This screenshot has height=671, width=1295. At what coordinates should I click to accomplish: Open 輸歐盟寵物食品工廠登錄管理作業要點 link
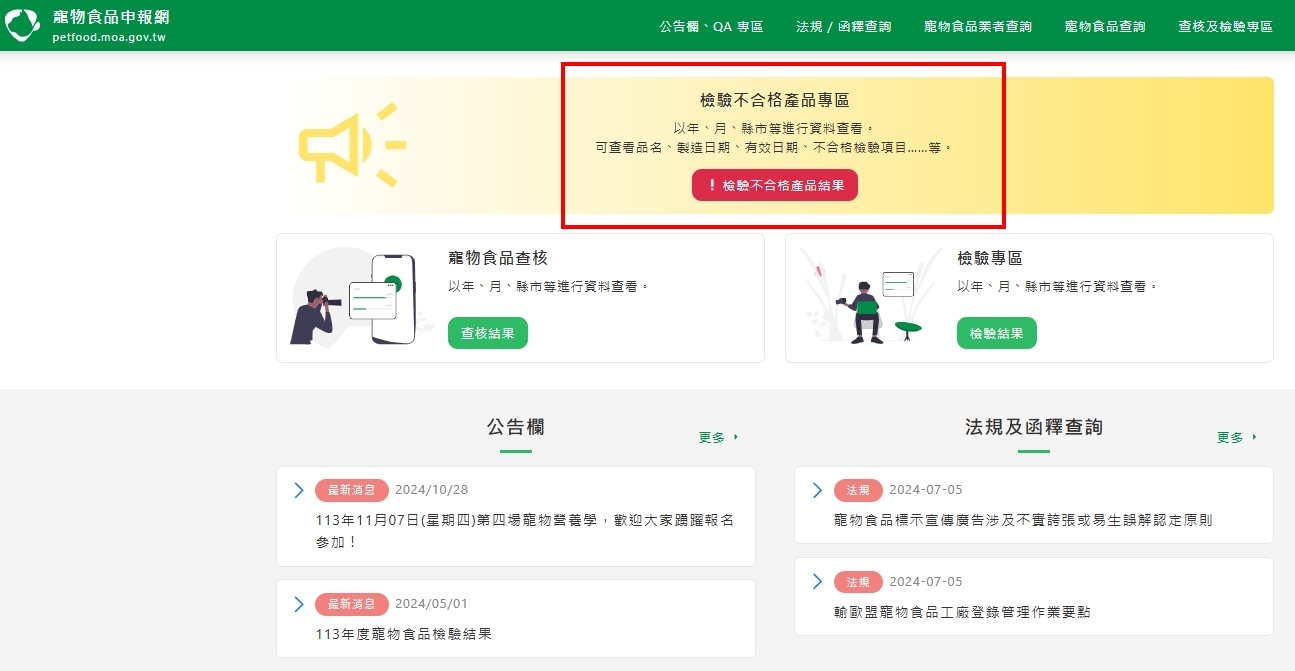[x=961, y=611]
